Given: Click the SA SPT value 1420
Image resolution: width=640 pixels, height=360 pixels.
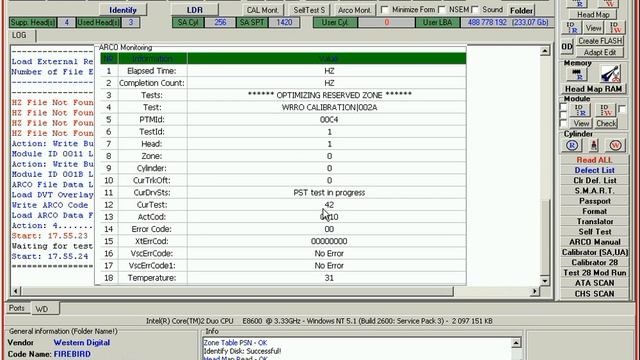Looking at the screenshot, I should 284,22.
